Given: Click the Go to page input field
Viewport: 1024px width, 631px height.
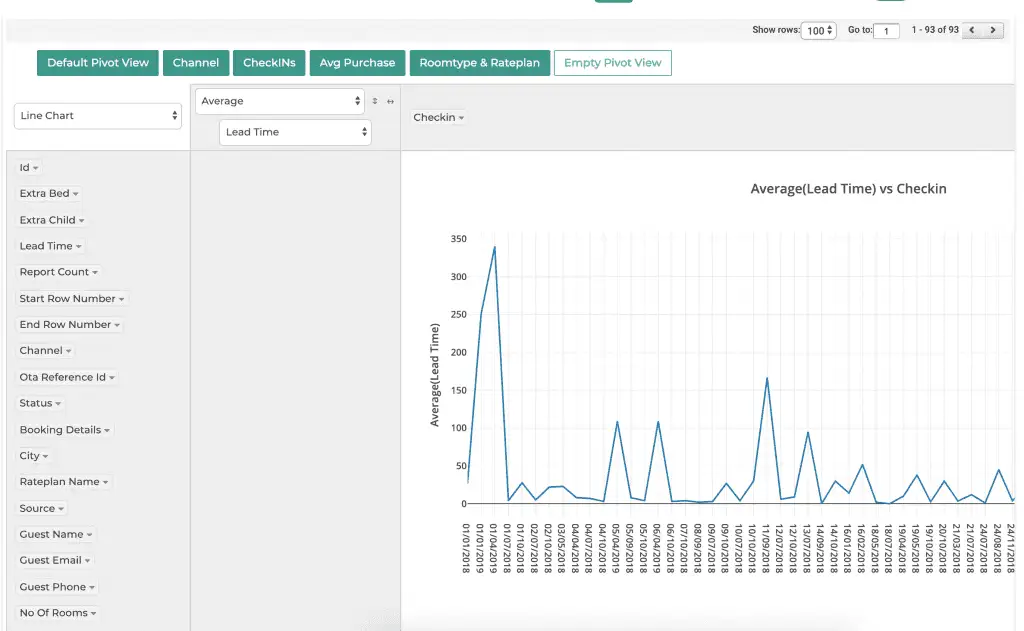Looking at the screenshot, I should point(886,31).
